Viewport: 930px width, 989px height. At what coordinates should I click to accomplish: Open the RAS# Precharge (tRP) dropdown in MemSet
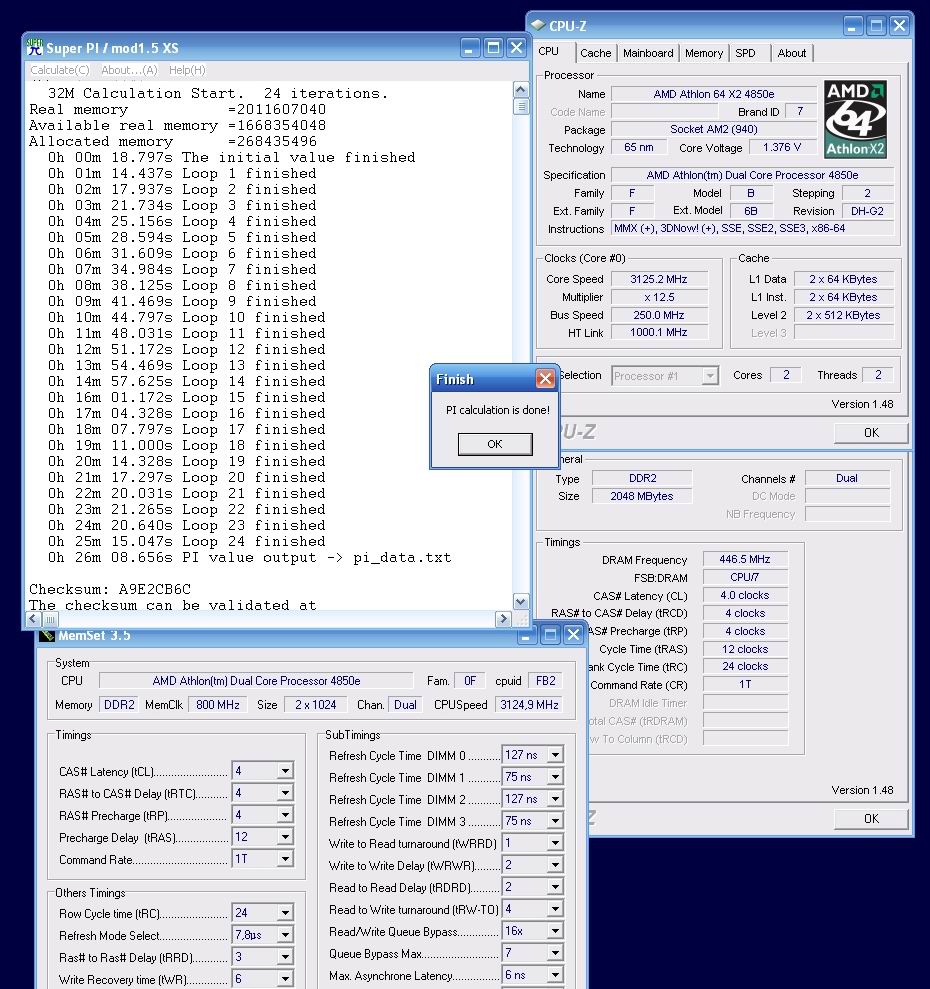(285, 815)
